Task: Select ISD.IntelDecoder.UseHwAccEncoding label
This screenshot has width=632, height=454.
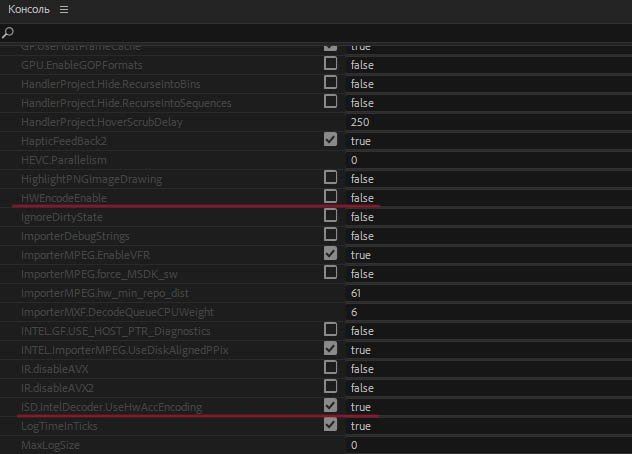Action: (112, 408)
